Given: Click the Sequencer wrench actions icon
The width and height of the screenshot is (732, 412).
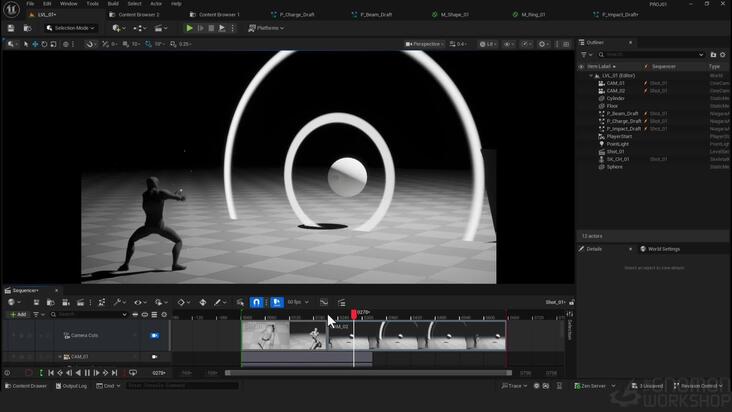Looking at the screenshot, I should [x=117, y=302].
